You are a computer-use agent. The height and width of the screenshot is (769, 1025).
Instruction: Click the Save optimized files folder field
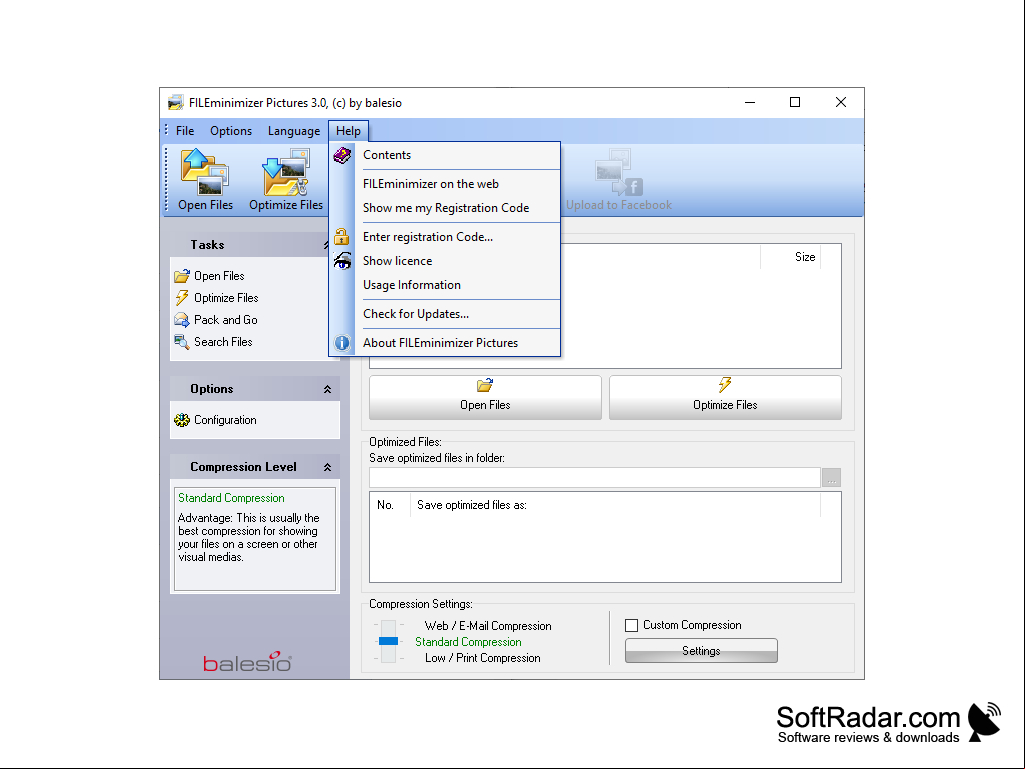(595, 477)
